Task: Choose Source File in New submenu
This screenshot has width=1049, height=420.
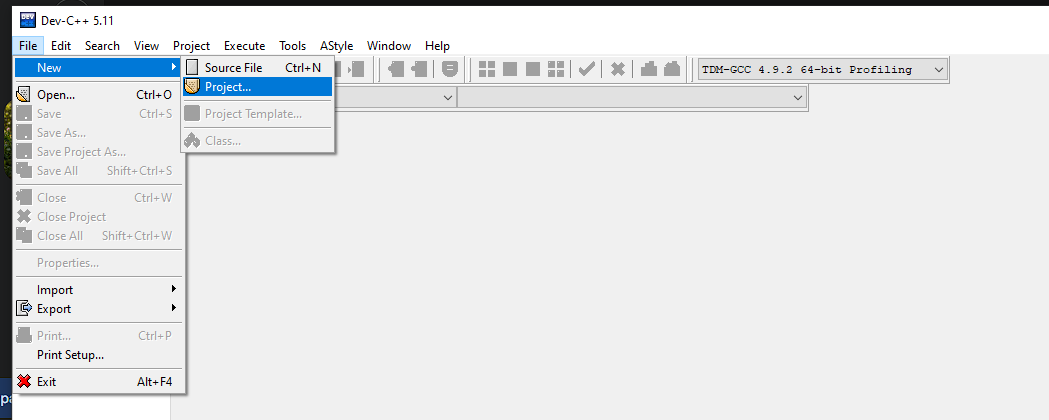Action: point(258,68)
